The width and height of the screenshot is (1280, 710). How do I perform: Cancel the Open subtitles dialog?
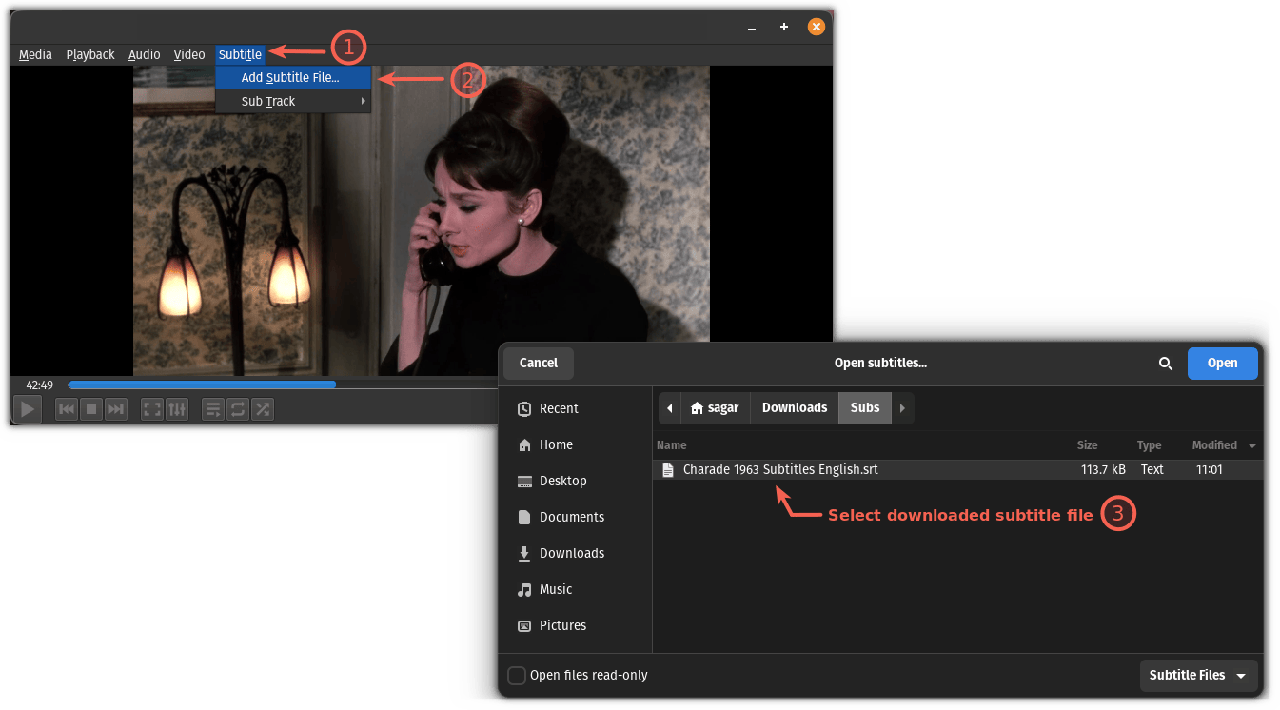539,363
